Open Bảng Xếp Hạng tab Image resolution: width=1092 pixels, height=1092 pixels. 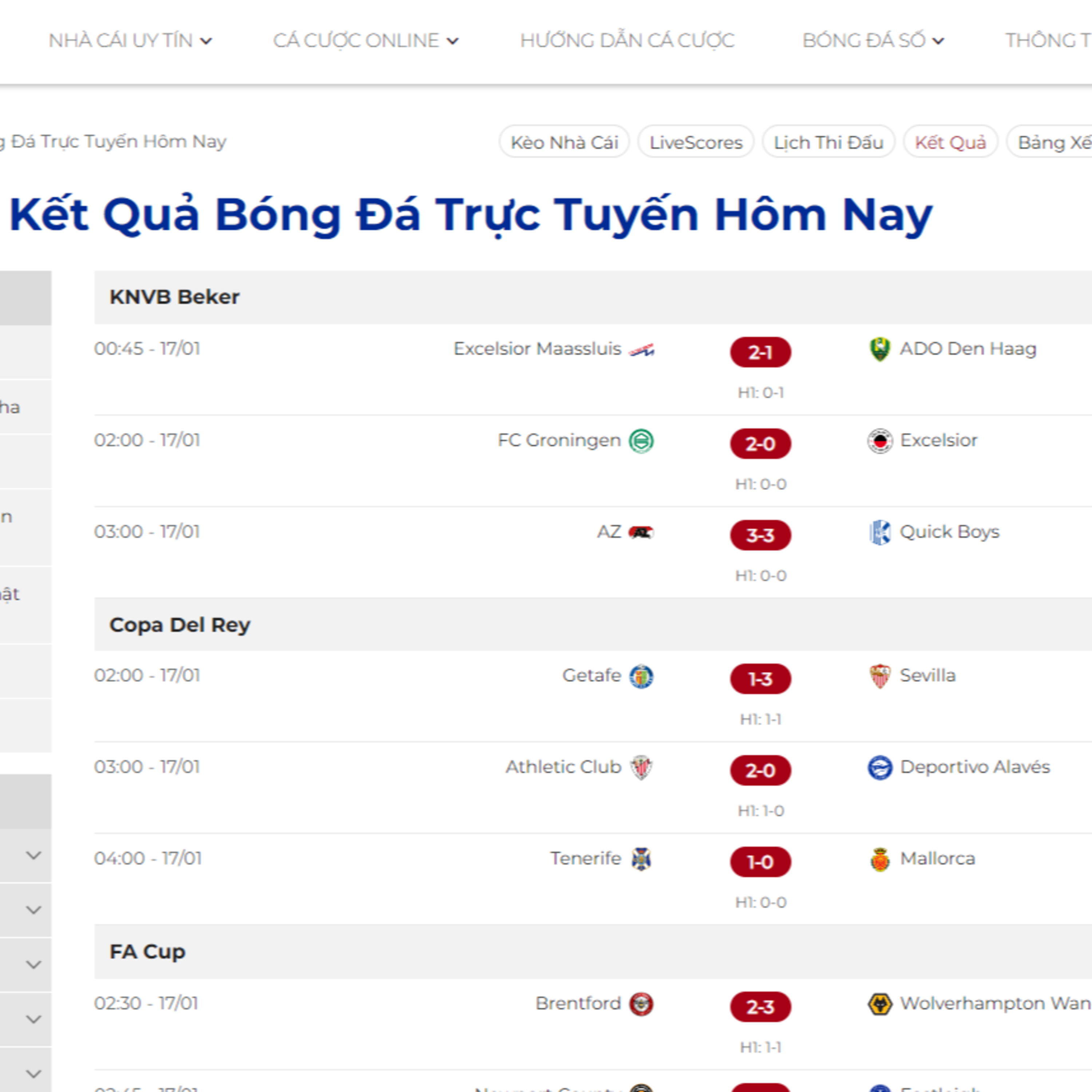coord(1049,142)
